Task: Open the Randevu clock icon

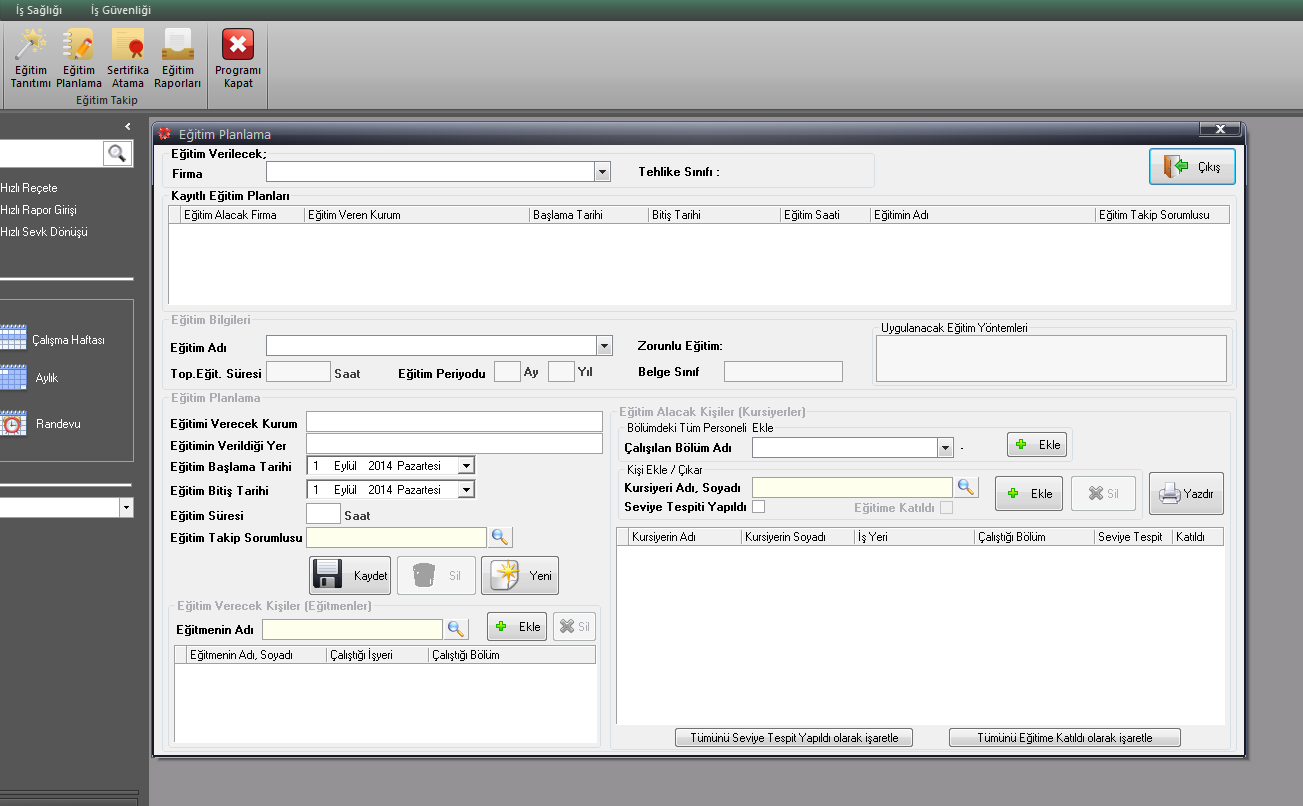Action: click(x=13, y=424)
